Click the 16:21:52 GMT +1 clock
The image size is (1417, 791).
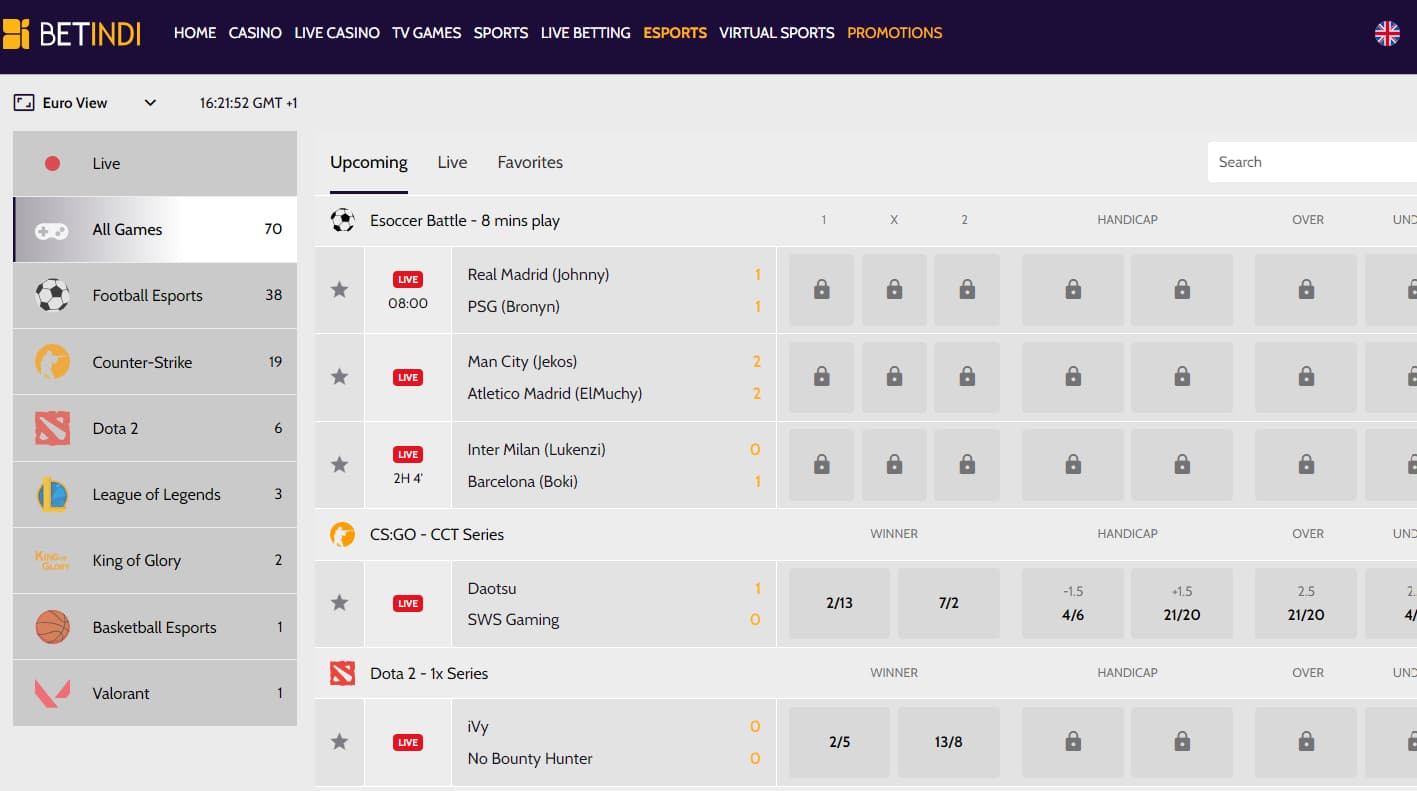tap(248, 103)
